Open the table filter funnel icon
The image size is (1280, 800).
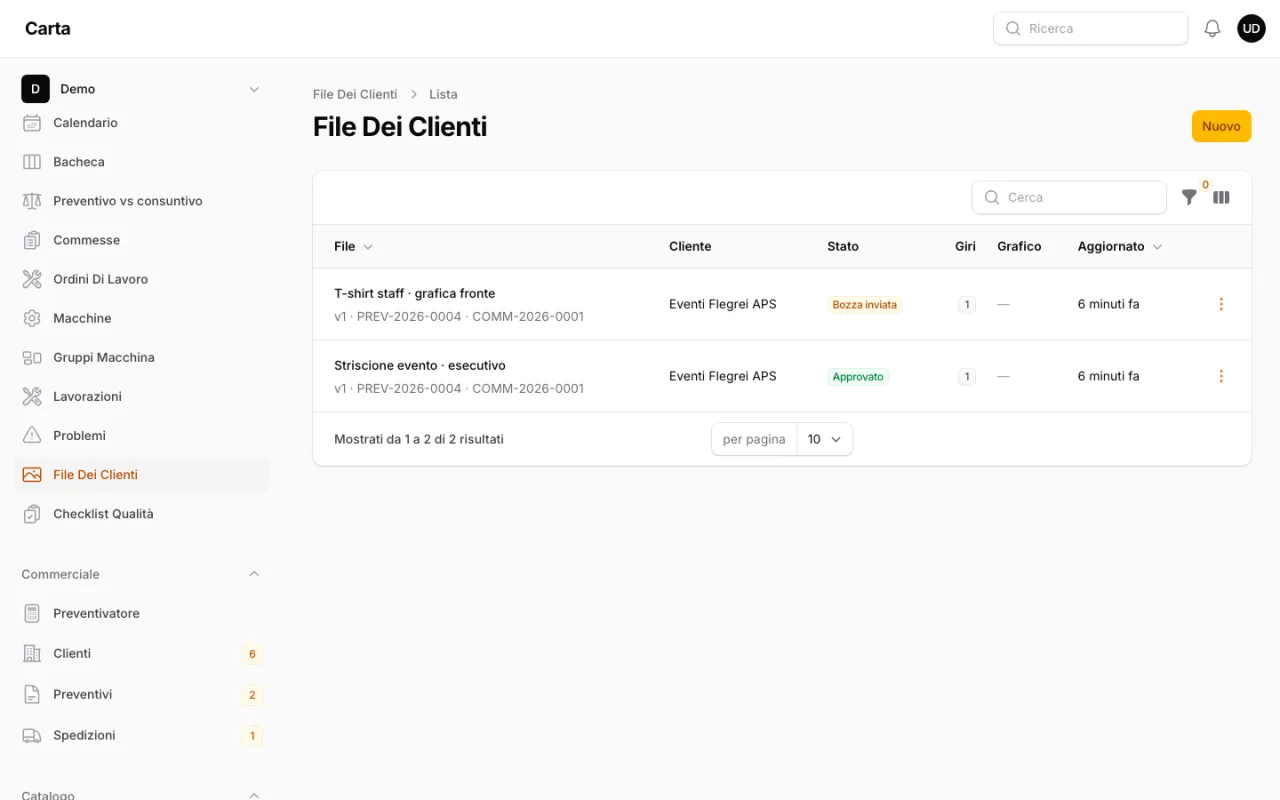click(x=1189, y=198)
